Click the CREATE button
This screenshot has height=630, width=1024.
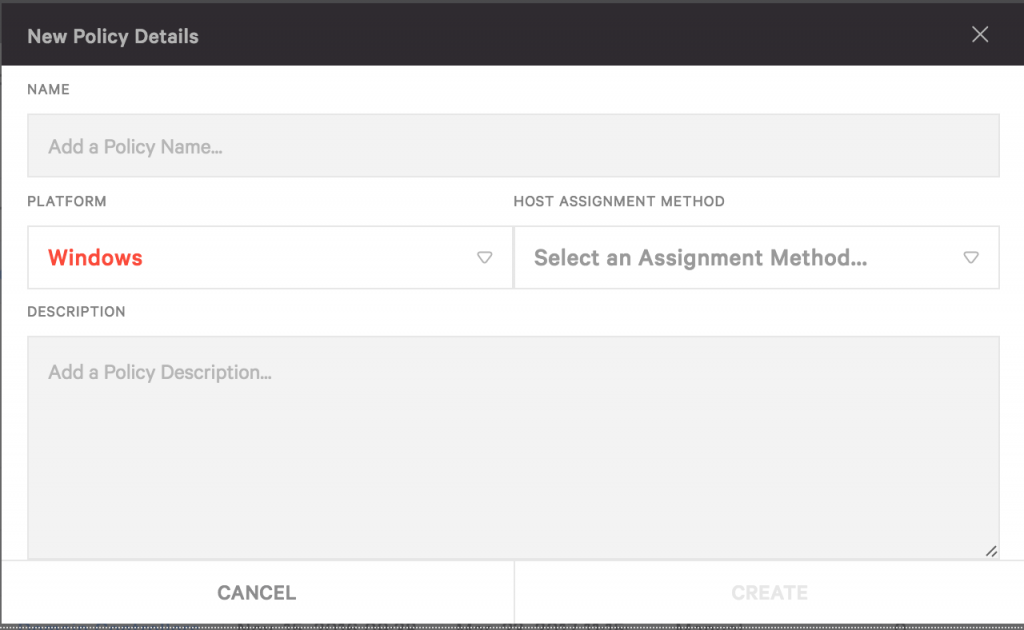point(769,592)
